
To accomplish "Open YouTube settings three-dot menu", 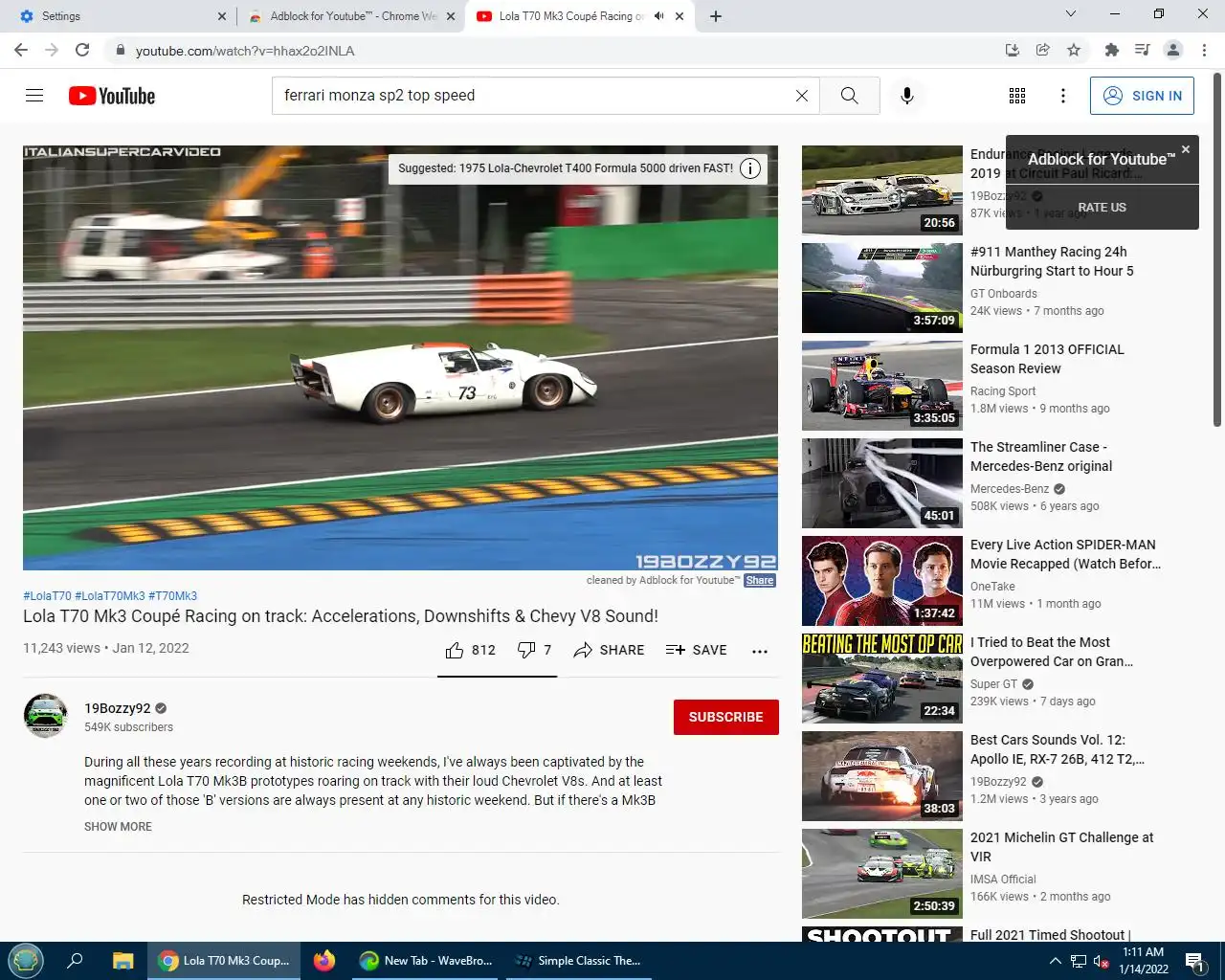I will [x=1063, y=96].
